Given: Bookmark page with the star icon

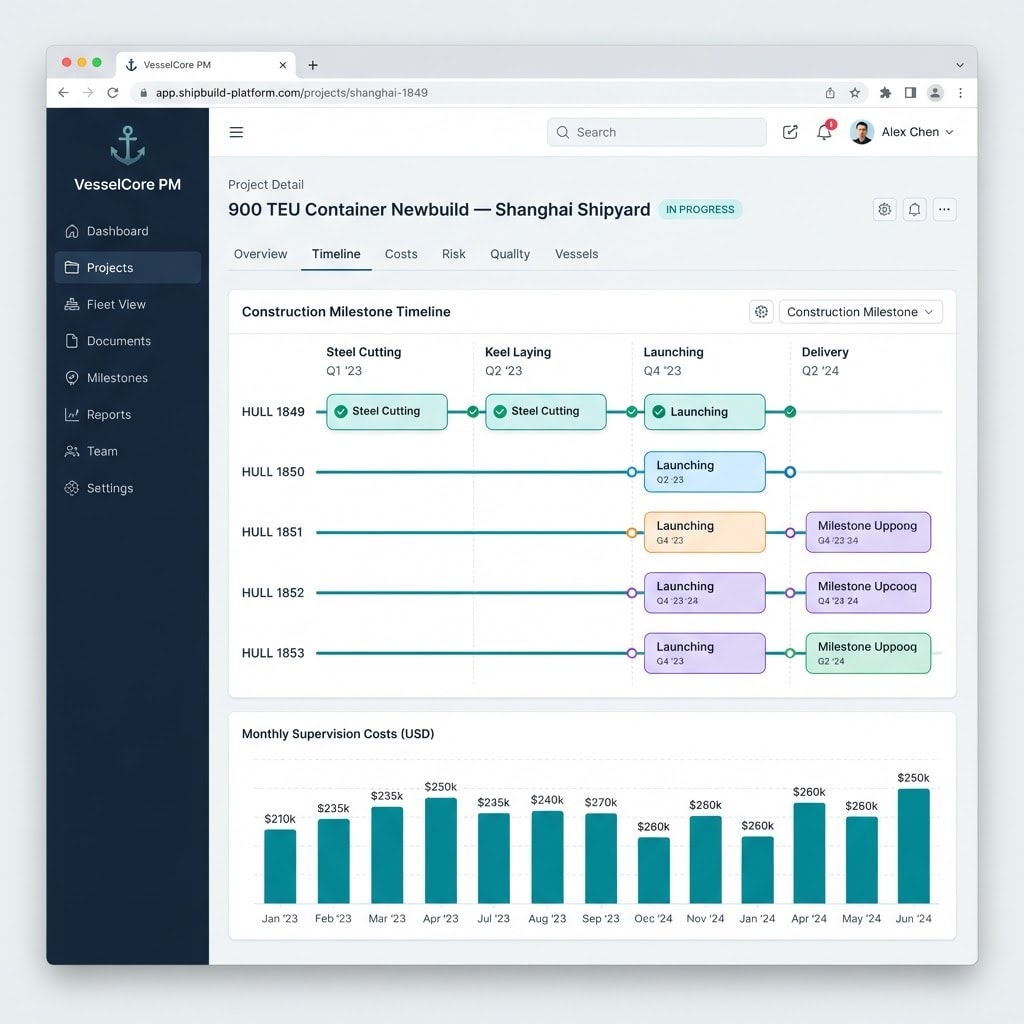Looking at the screenshot, I should pyautogui.click(x=855, y=93).
